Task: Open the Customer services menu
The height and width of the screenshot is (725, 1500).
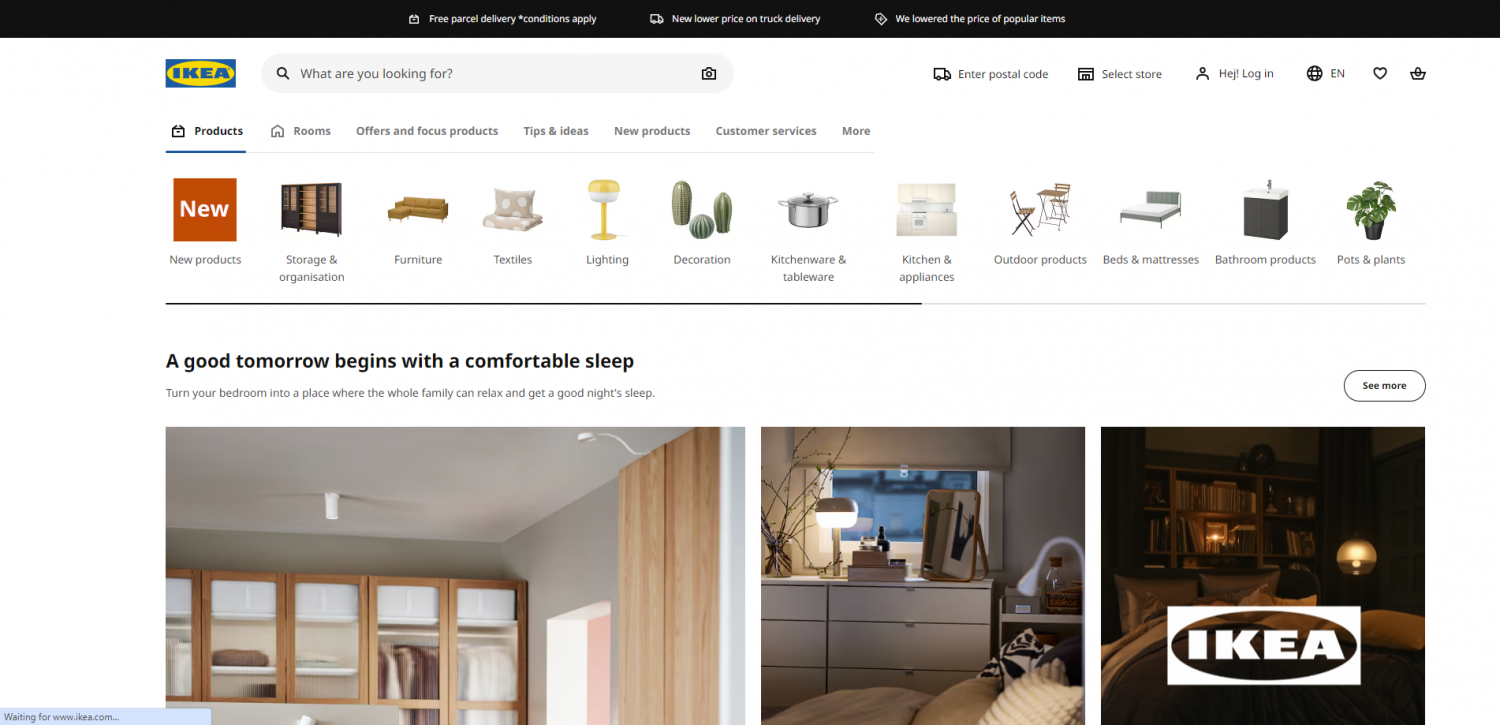Action: [x=766, y=131]
